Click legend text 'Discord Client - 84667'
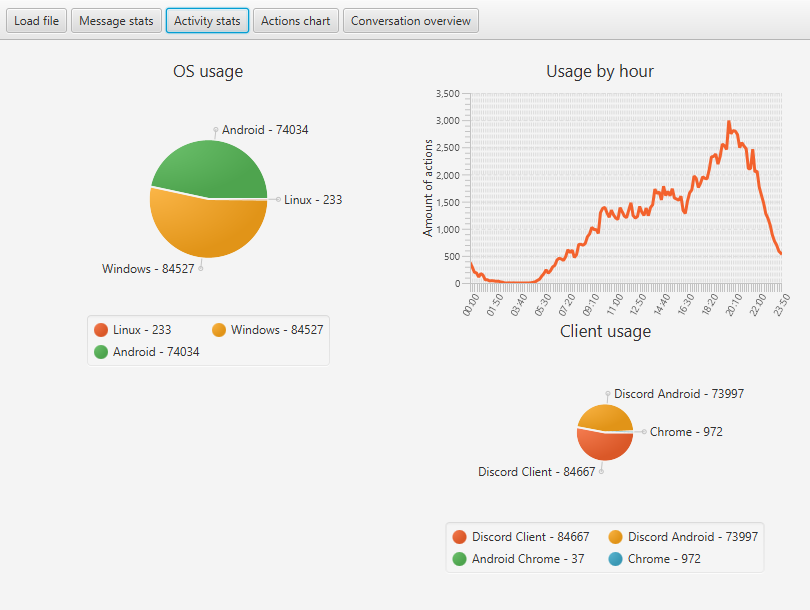 tap(531, 537)
